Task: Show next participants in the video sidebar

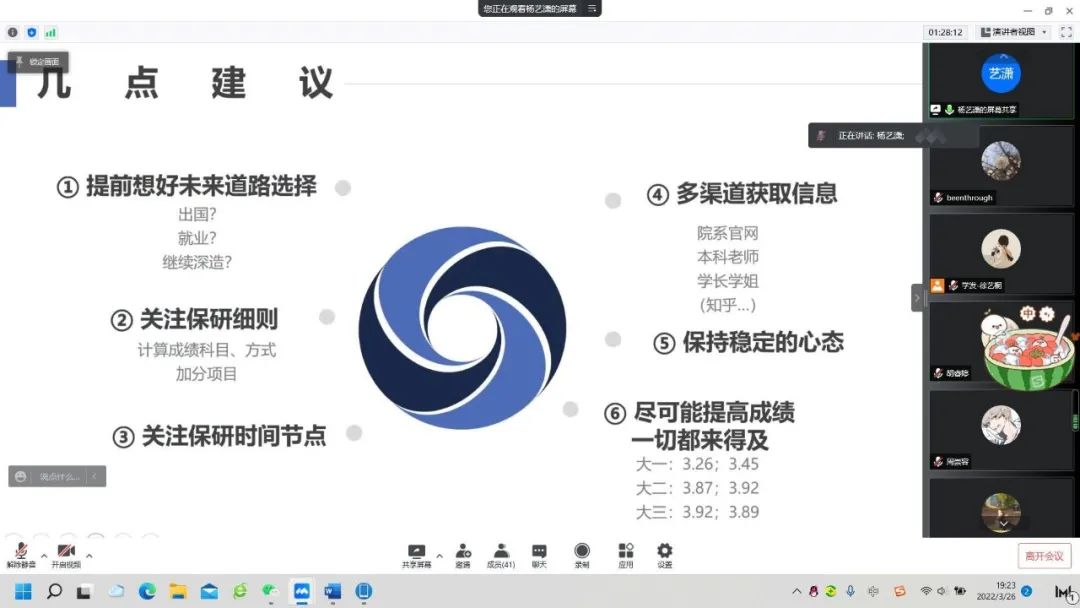Action: tap(1004, 524)
